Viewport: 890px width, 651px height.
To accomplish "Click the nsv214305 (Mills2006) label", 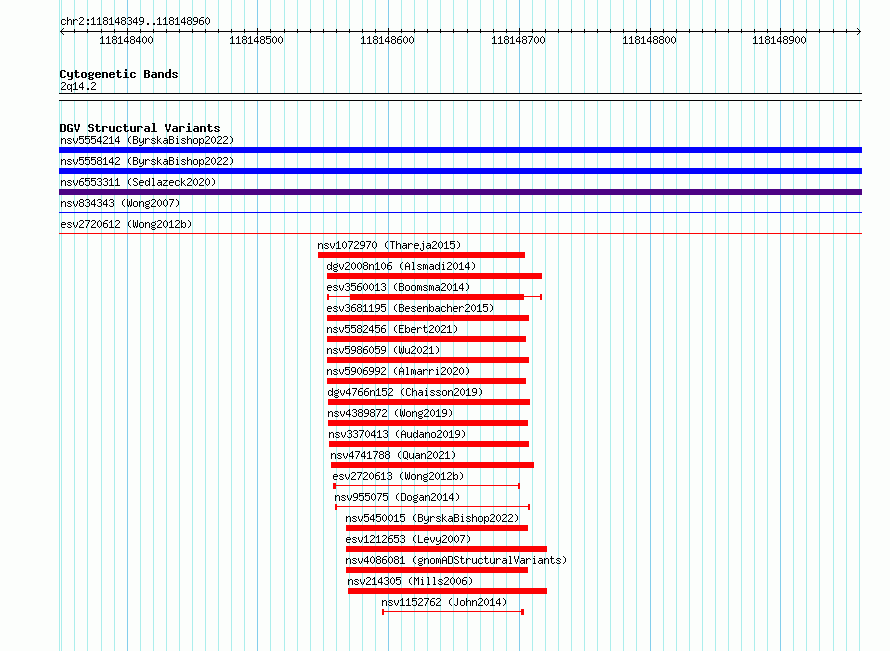I will click(x=410, y=581).
